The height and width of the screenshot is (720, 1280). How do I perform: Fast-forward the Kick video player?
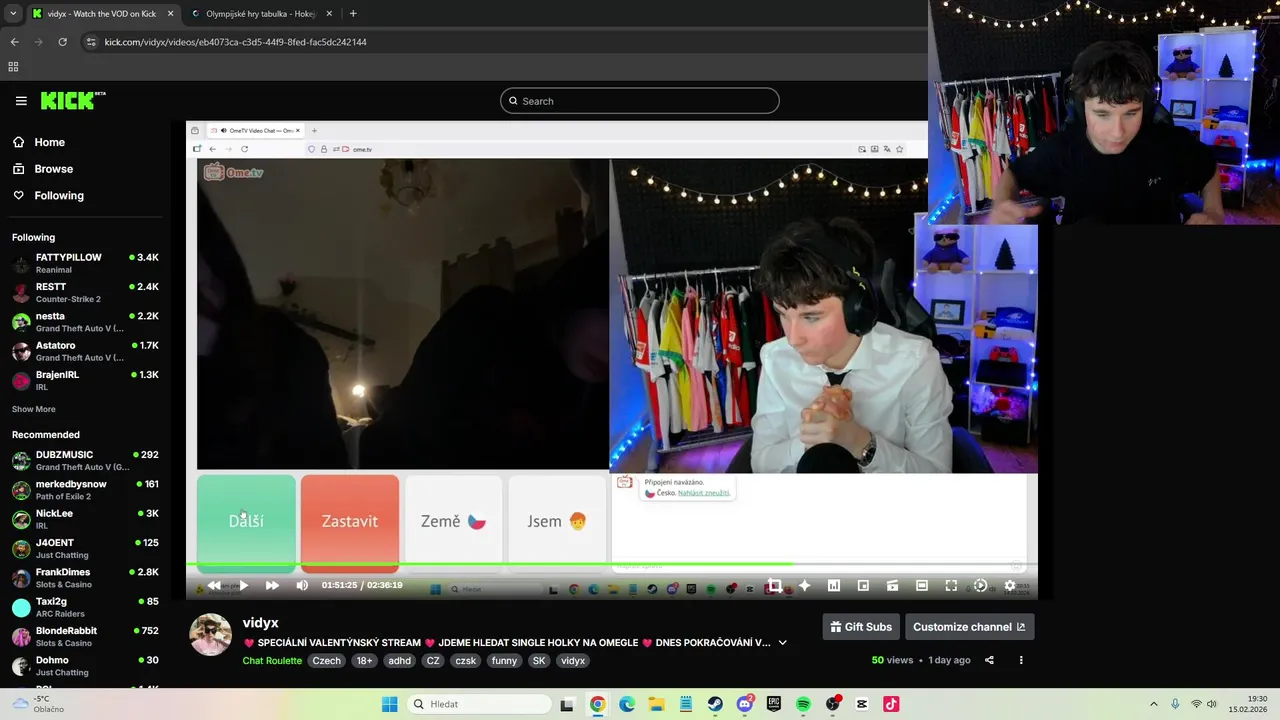(272, 586)
